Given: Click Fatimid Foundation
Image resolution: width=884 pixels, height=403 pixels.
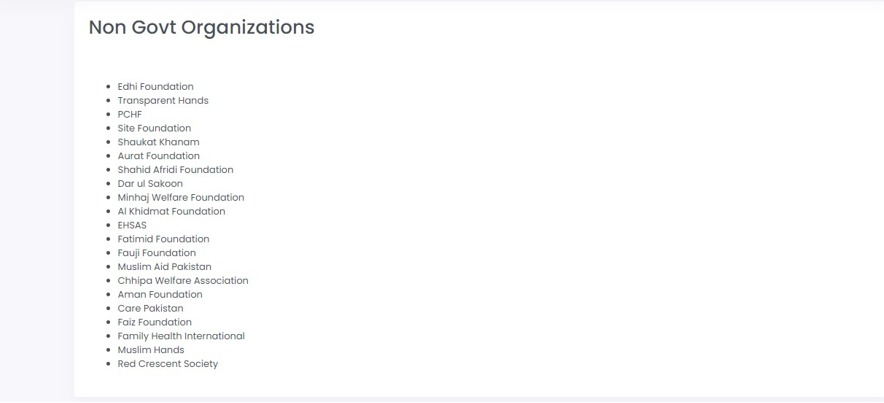Looking at the screenshot, I should 163,239.
